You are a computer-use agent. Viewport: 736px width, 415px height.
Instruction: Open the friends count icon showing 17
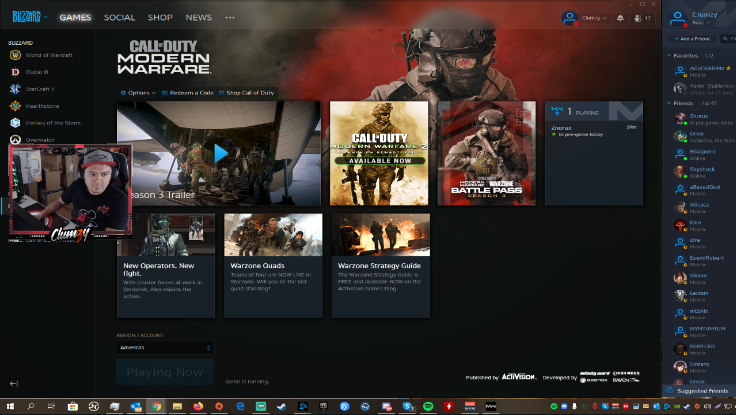tap(642, 18)
